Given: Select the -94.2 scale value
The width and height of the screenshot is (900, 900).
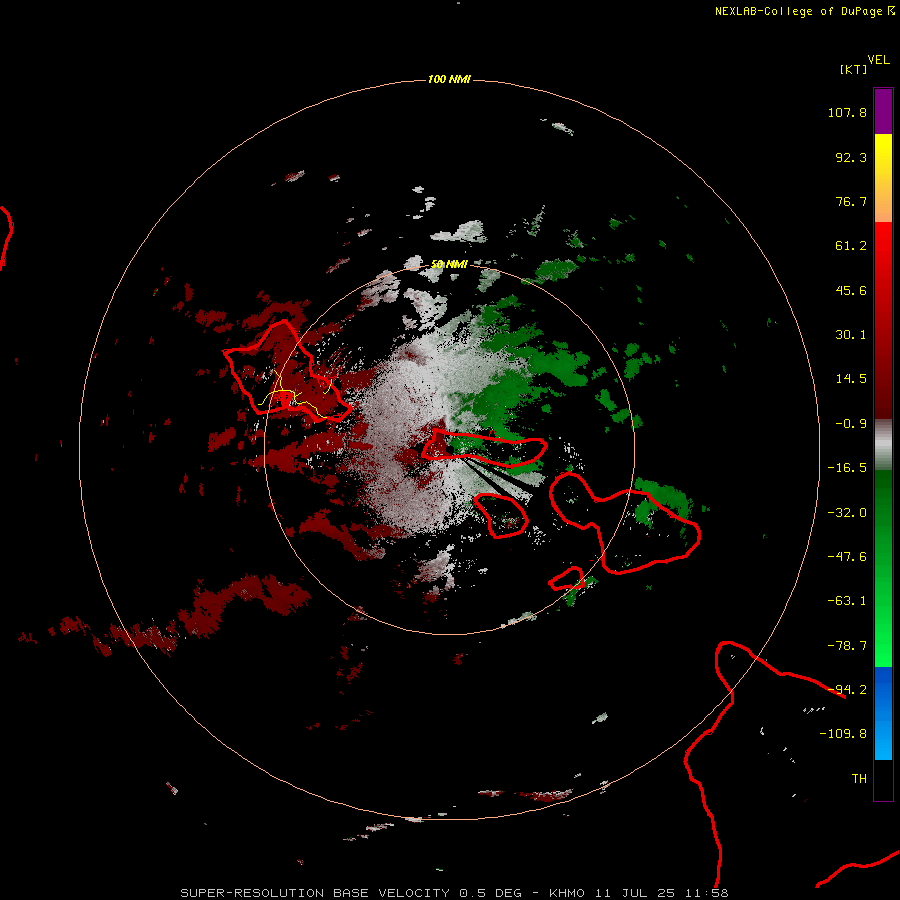Looking at the screenshot, I should [847, 690].
